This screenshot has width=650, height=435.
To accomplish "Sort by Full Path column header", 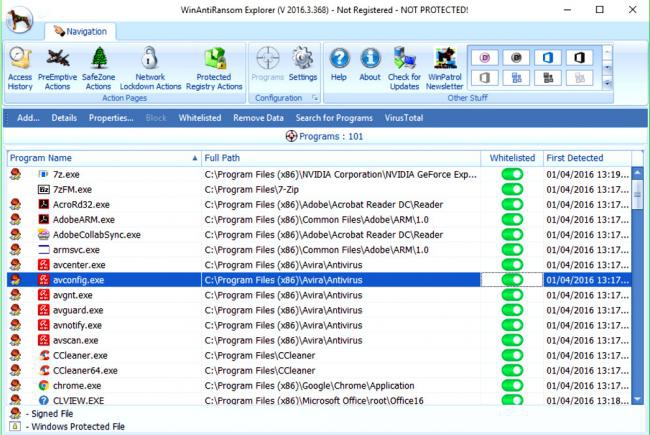I will tap(341, 158).
